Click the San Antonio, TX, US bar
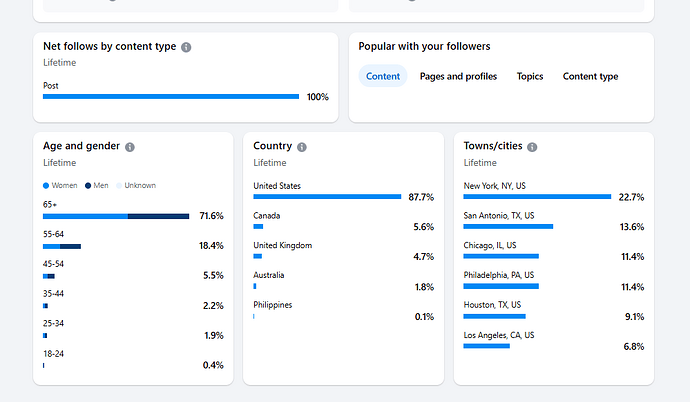Image resolution: width=690 pixels, height=402 pixels. (x=508, y=227)
